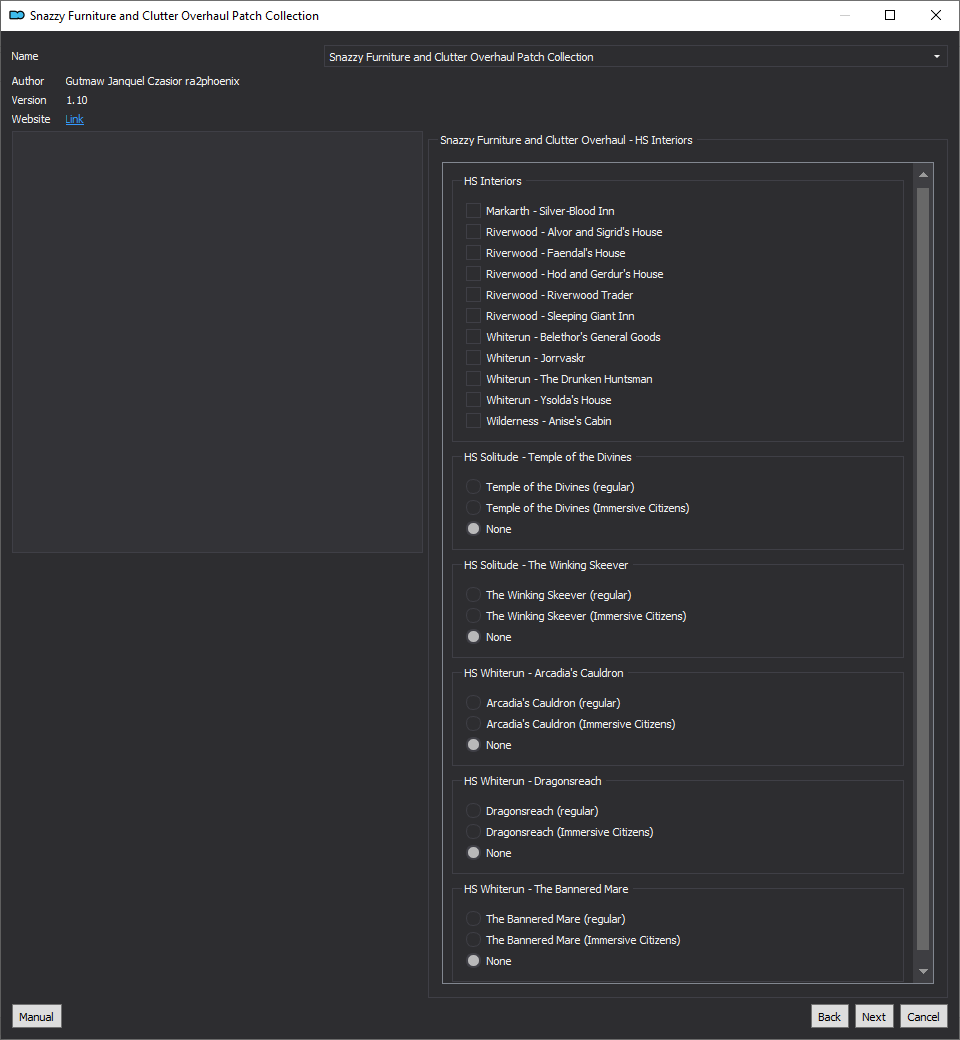Pick Dragonsreach (Immersive Citizens) radio
This screenshot has width=960, height=1040.
pos(473,832)
